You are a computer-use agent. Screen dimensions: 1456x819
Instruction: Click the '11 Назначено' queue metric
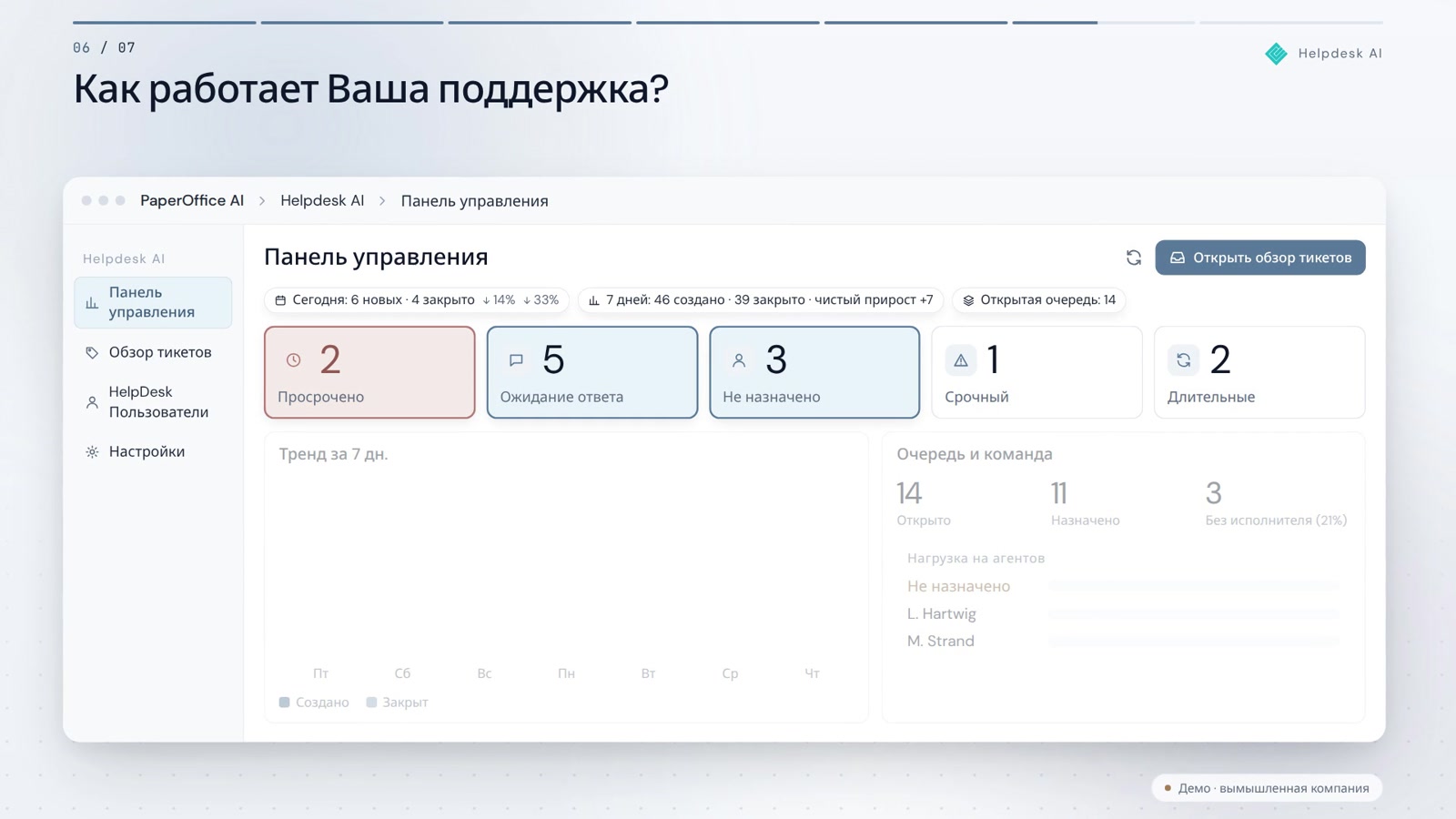coord(1086,503)
